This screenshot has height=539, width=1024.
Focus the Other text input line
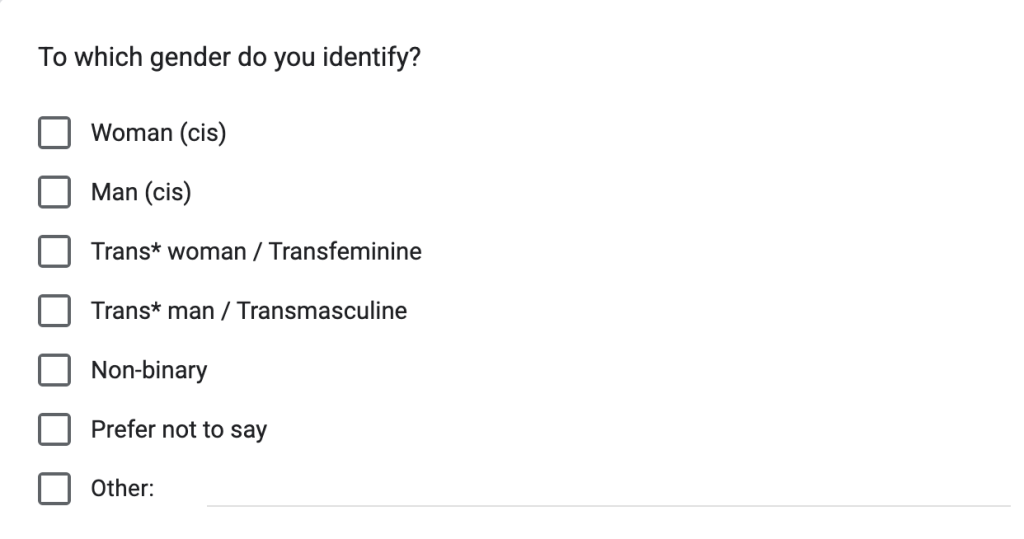[608, 490]
